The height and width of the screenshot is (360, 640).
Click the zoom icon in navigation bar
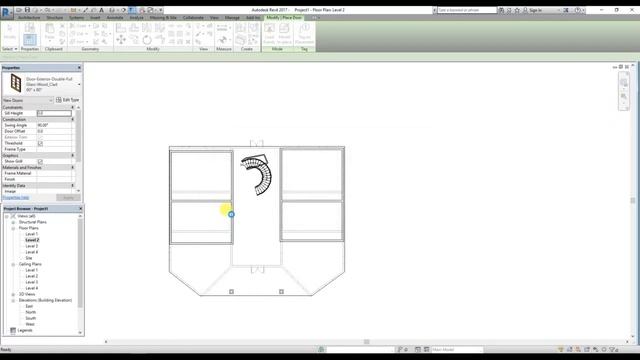pyautogui.click(x=624, y=96)
